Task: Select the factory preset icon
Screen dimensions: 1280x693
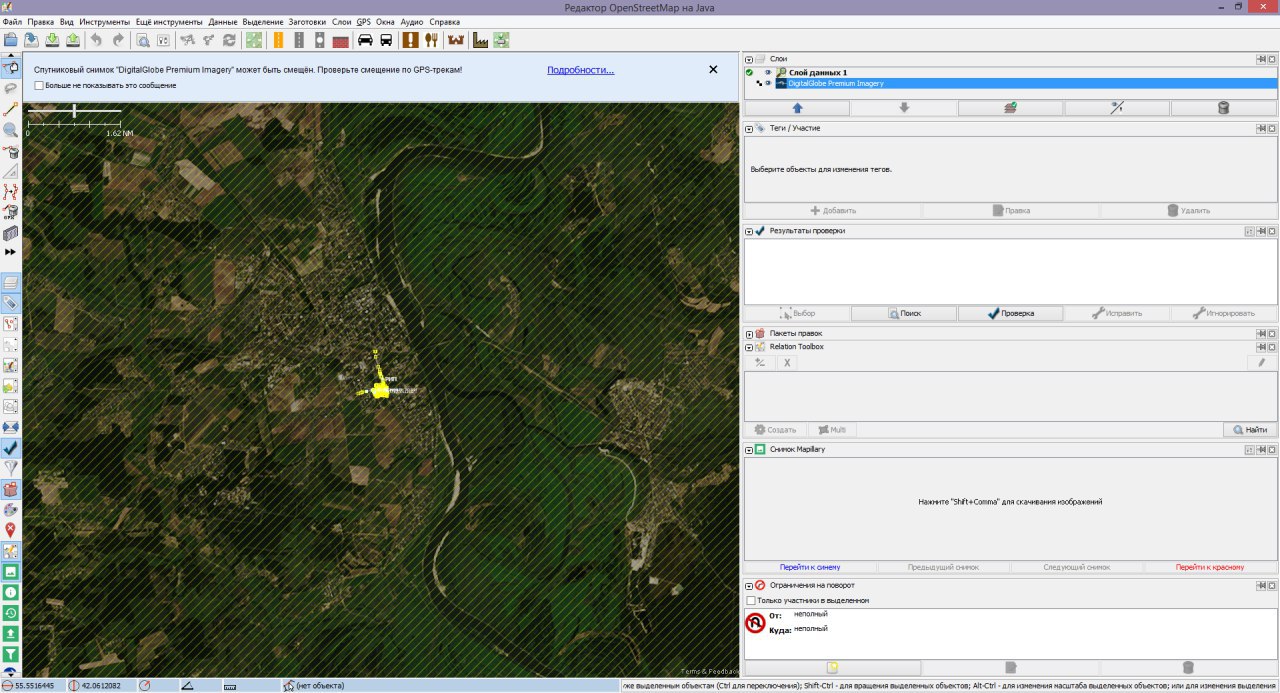Action: (480, 40)
